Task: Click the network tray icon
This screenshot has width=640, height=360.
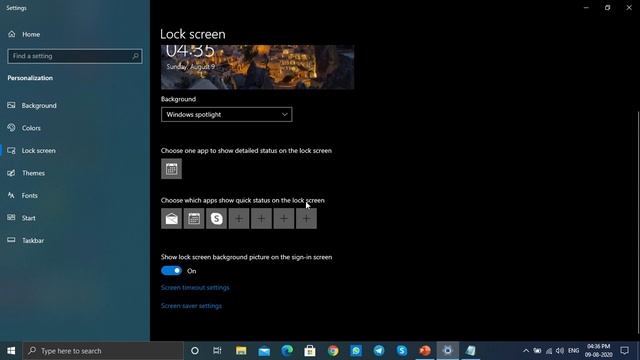Action: click(x=549, y=351)
